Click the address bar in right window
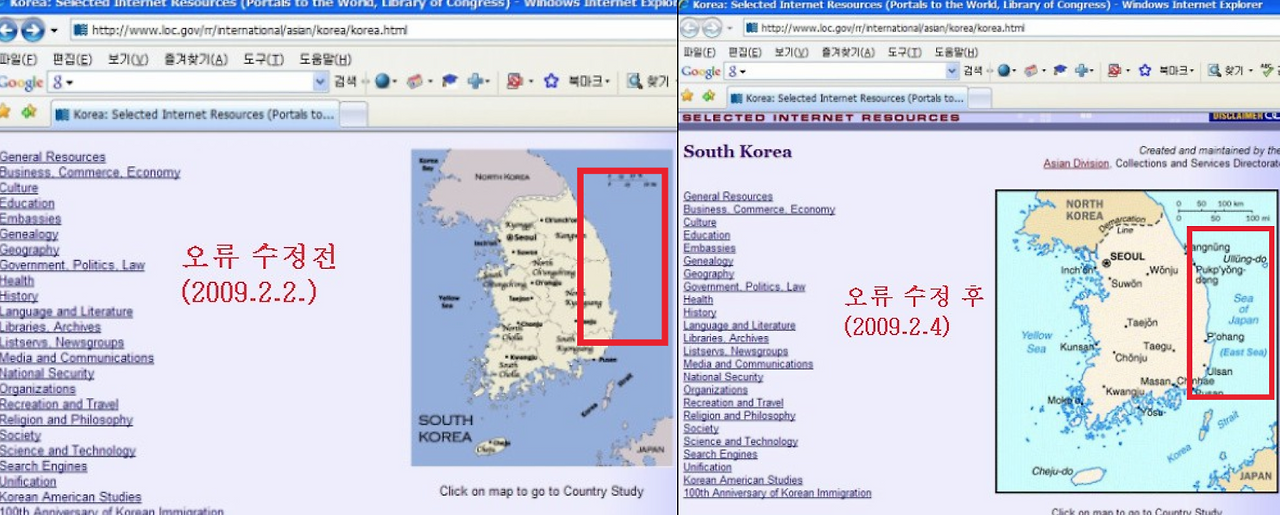This screenshot has height=515, width=1280. pos(1010,28)
